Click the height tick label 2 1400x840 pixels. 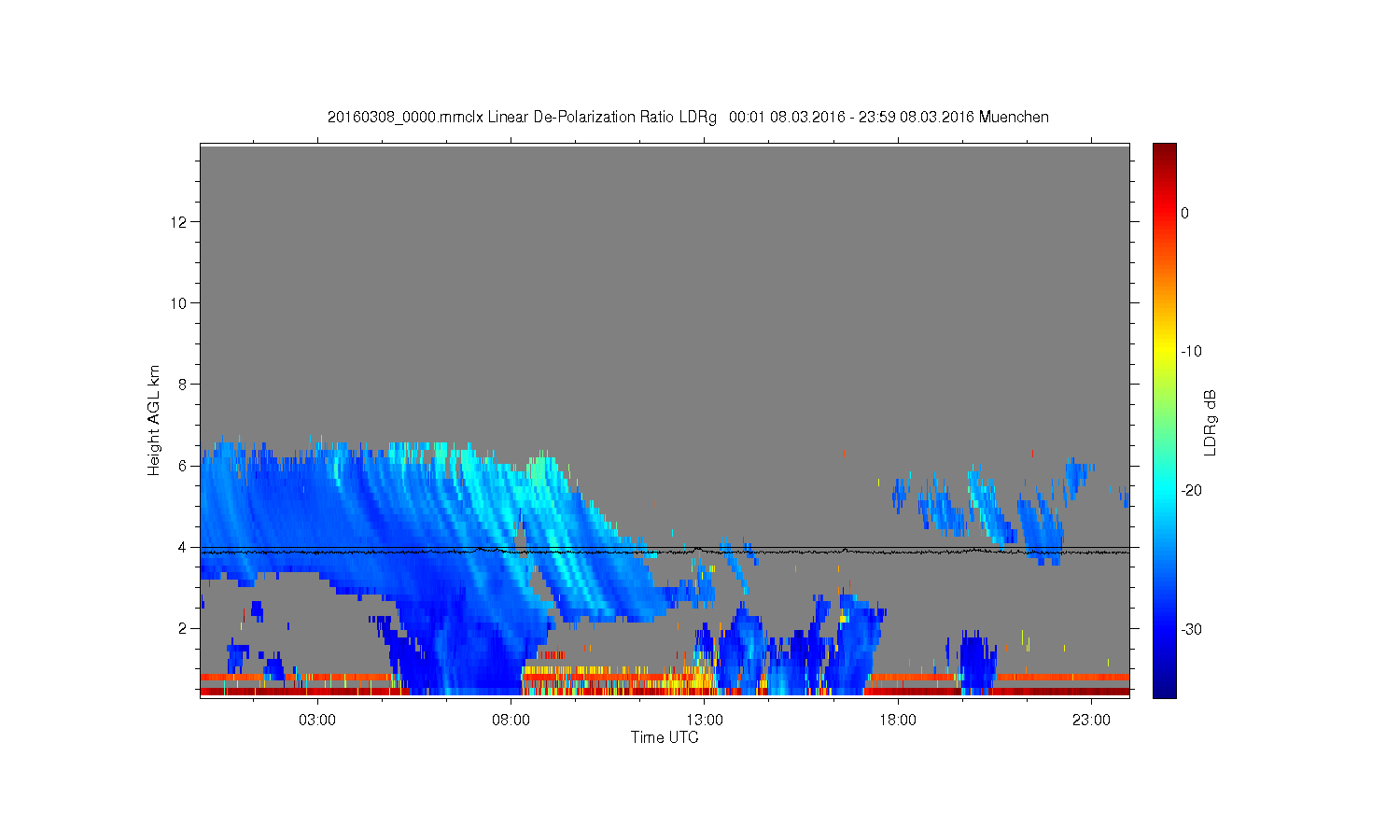click(183, 628)
